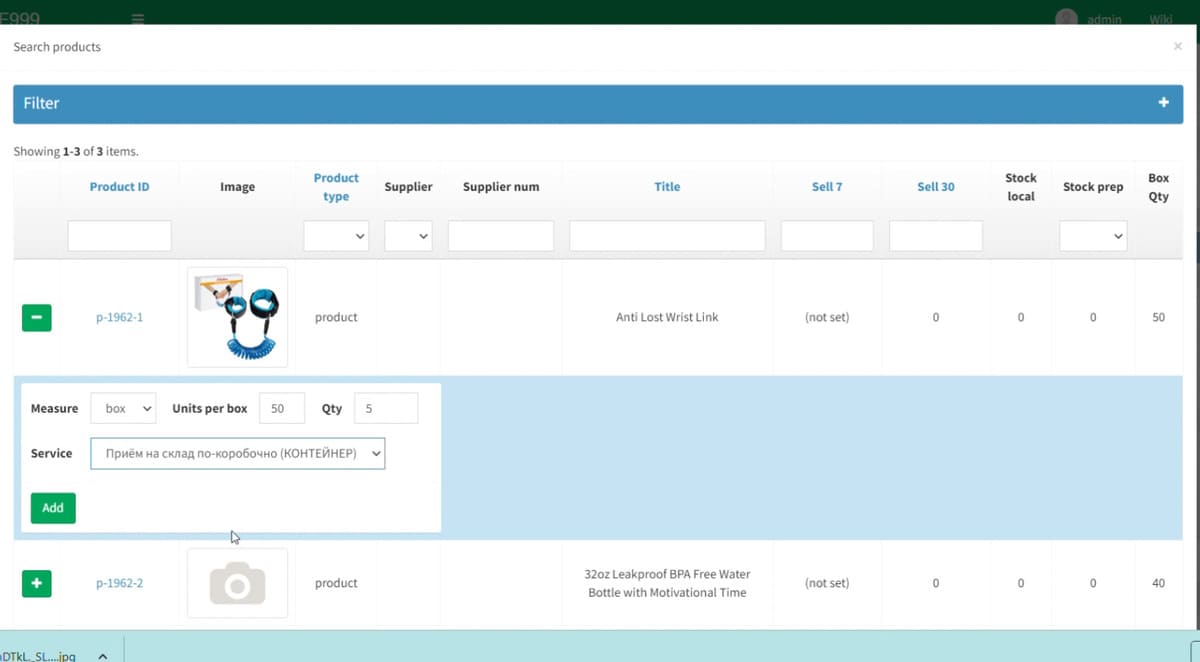Click the Anti Lost Wrist Link thumbnail
Image resolution: width=1200 pixels, height=662 pixels.
(237, 317)
